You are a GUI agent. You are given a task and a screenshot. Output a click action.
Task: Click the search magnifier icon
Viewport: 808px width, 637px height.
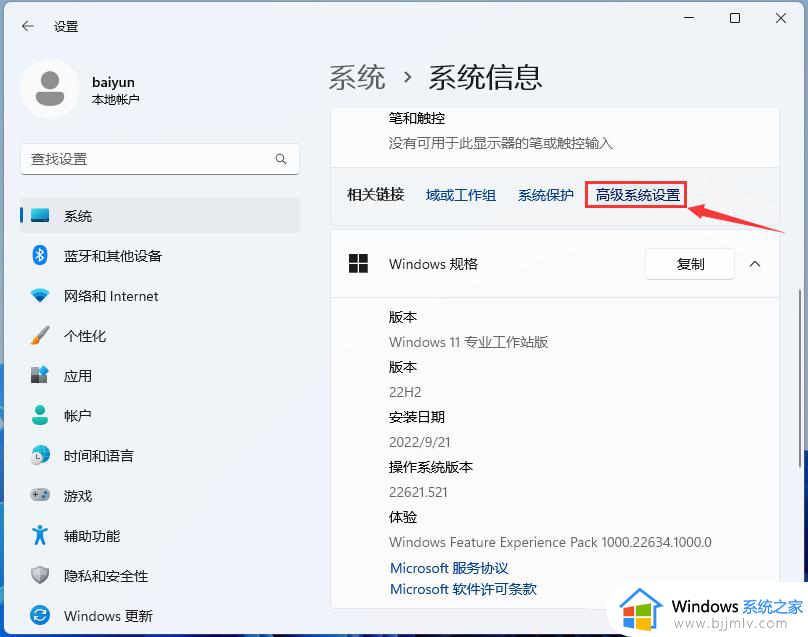[281, 159]
